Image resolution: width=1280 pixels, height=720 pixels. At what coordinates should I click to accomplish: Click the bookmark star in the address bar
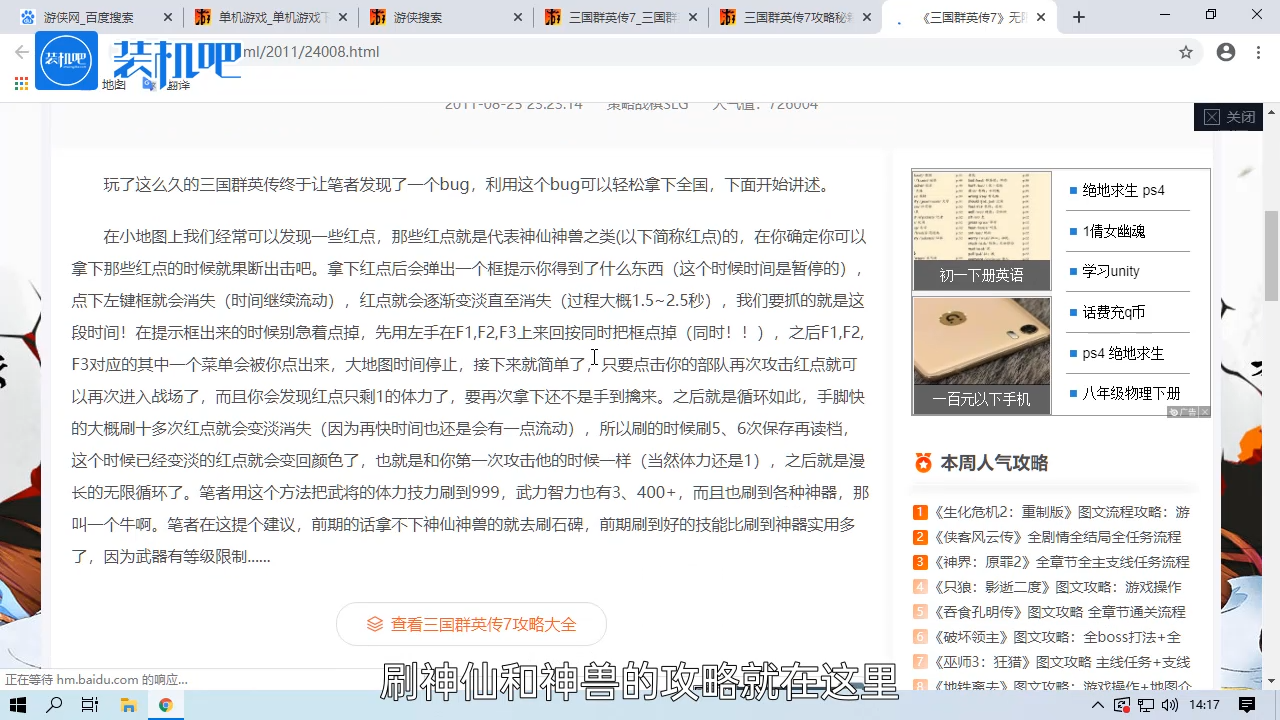pyautogui.click(x=1186, y=52)
